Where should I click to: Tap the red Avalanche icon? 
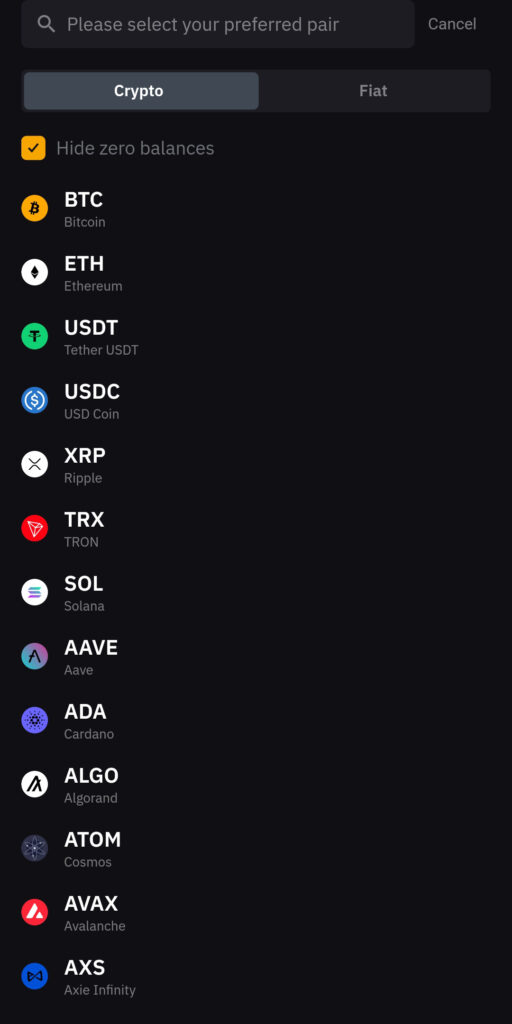[35, 912]
